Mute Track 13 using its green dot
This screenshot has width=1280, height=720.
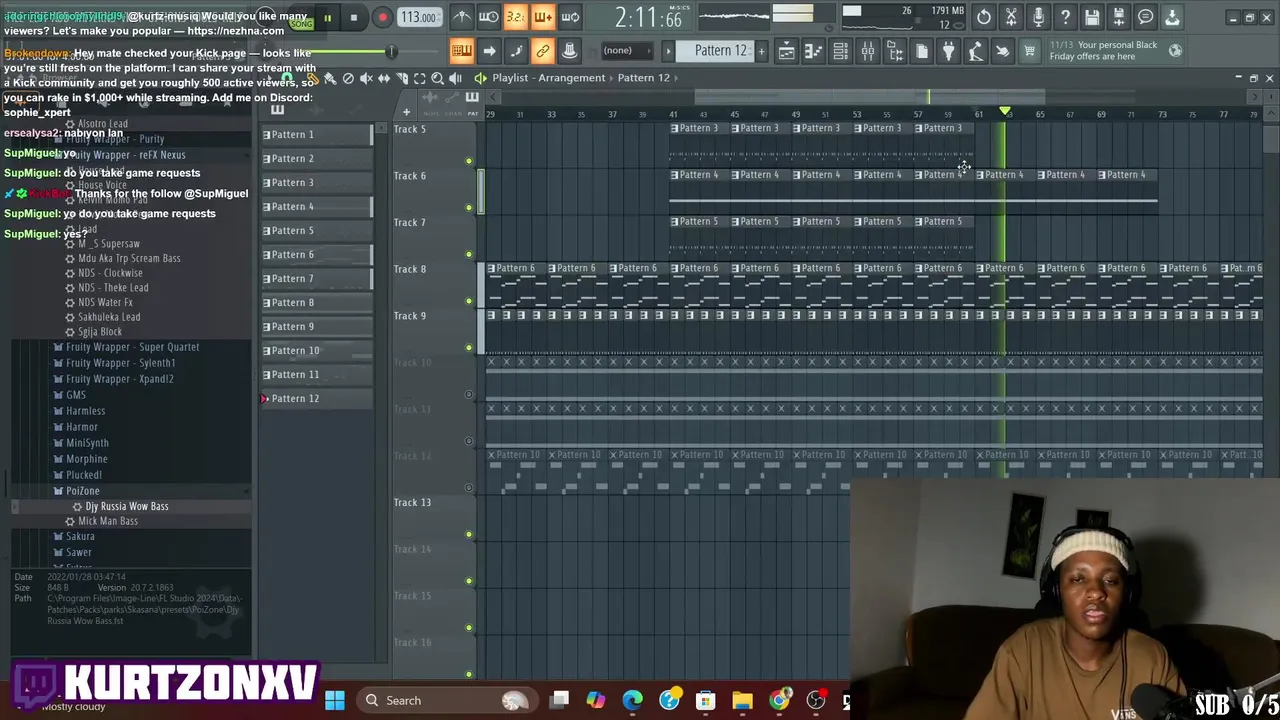point(469,534)
